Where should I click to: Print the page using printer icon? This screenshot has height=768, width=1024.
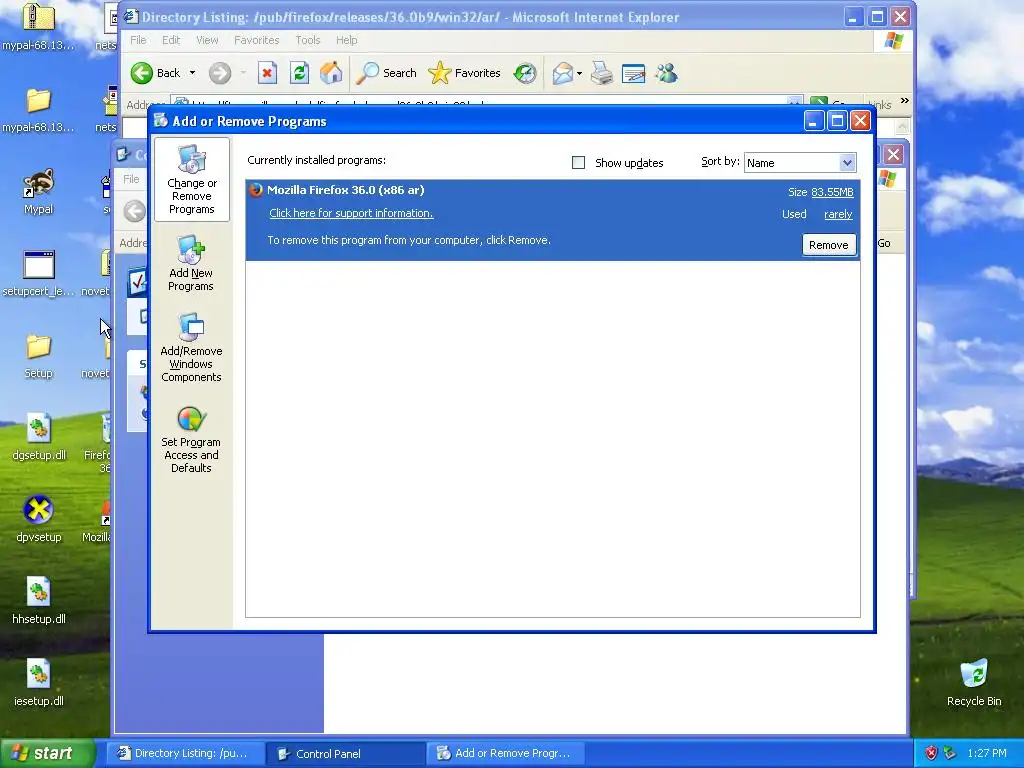tap(601, 73)
